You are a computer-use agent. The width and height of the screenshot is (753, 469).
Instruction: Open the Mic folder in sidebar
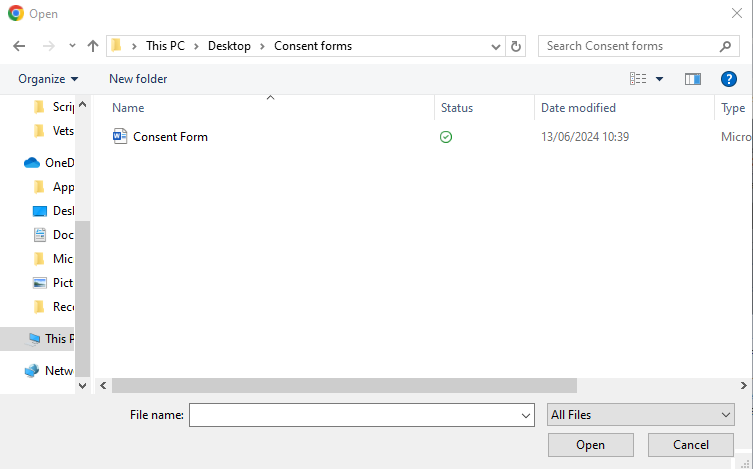pyautogui.click(x=54, y=259)
